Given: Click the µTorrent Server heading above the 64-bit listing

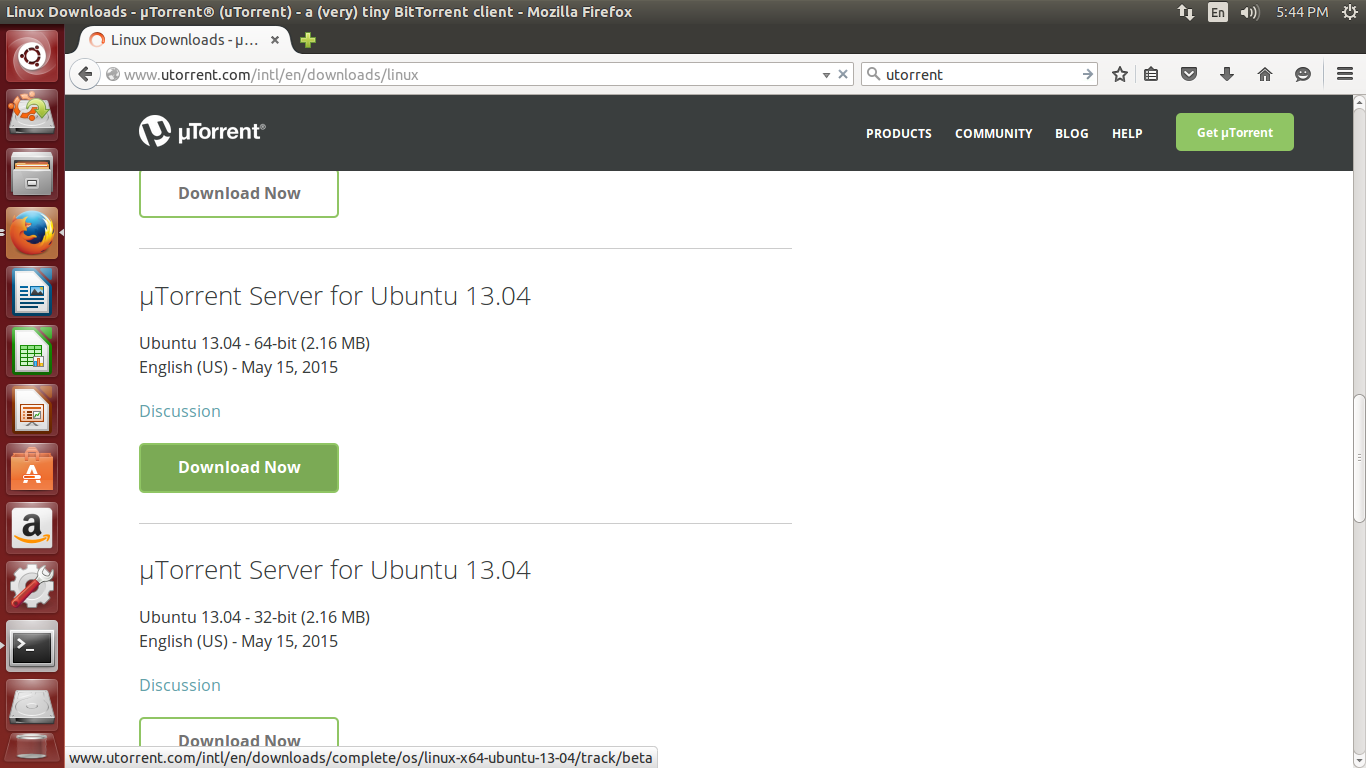Looking at the screenshot, I should click(335, 296).
